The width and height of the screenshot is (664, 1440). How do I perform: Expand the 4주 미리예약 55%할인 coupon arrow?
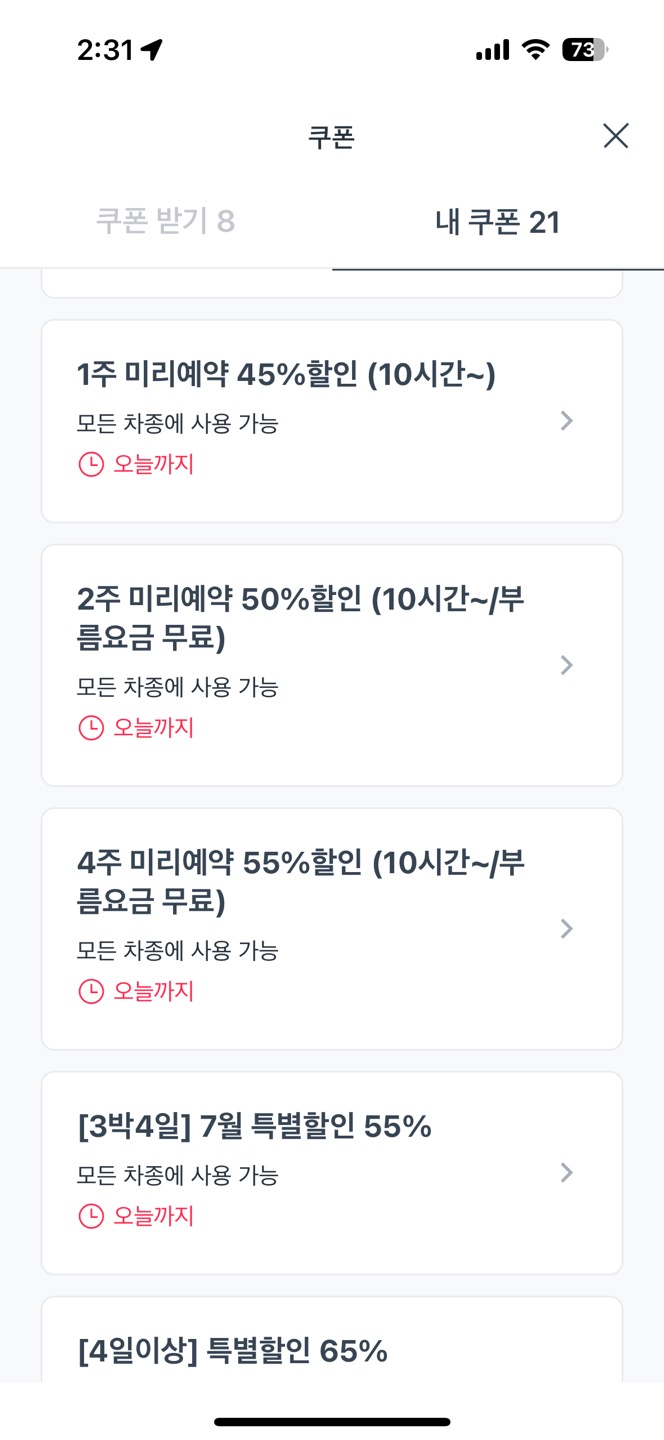[567, 928]
